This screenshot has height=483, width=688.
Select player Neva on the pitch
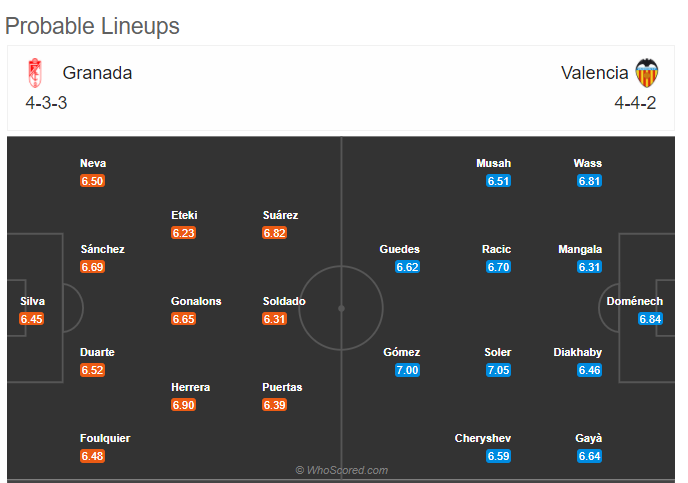(93, 163)
